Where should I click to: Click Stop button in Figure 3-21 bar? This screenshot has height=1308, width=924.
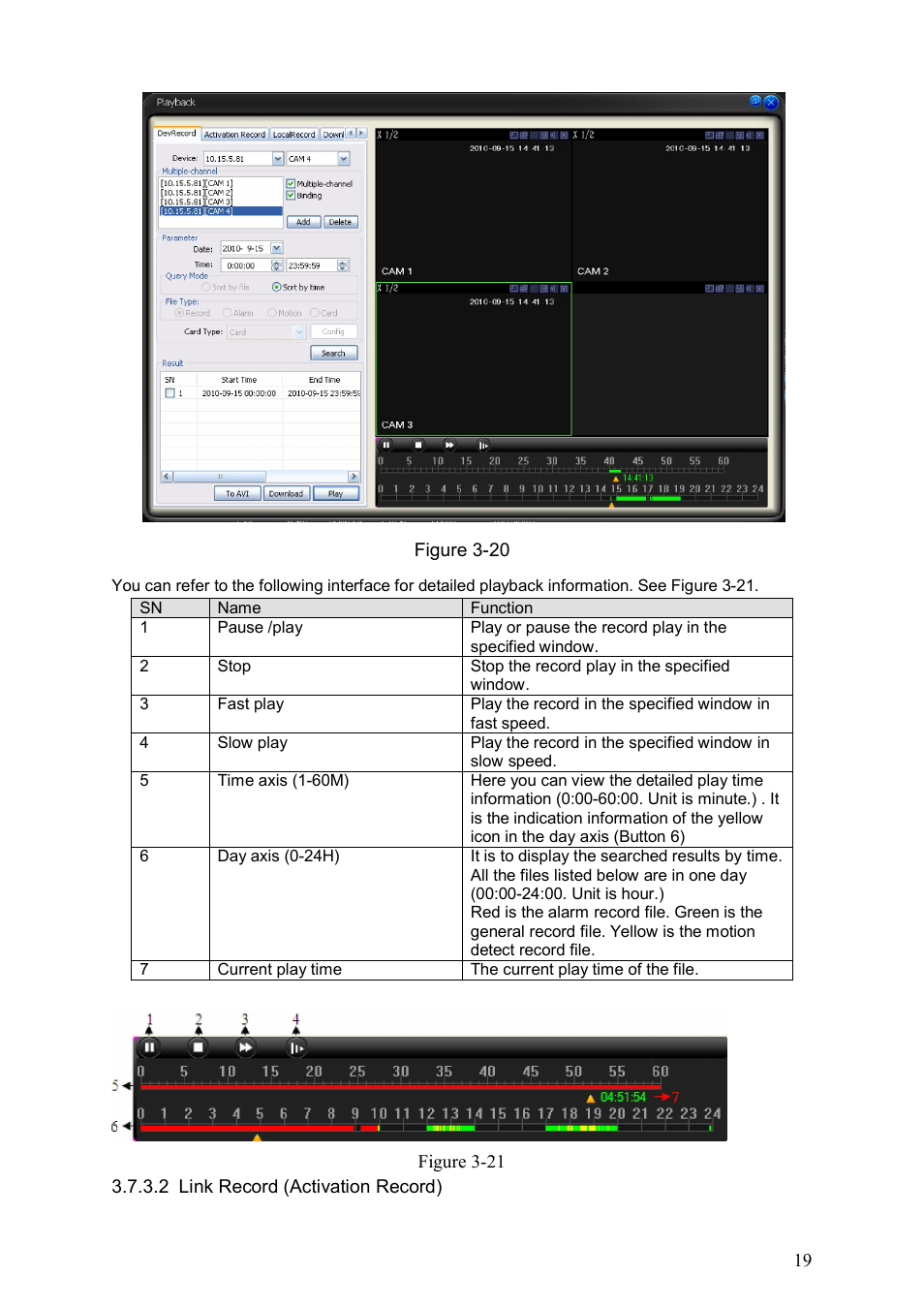click(x=198, y=1047)
